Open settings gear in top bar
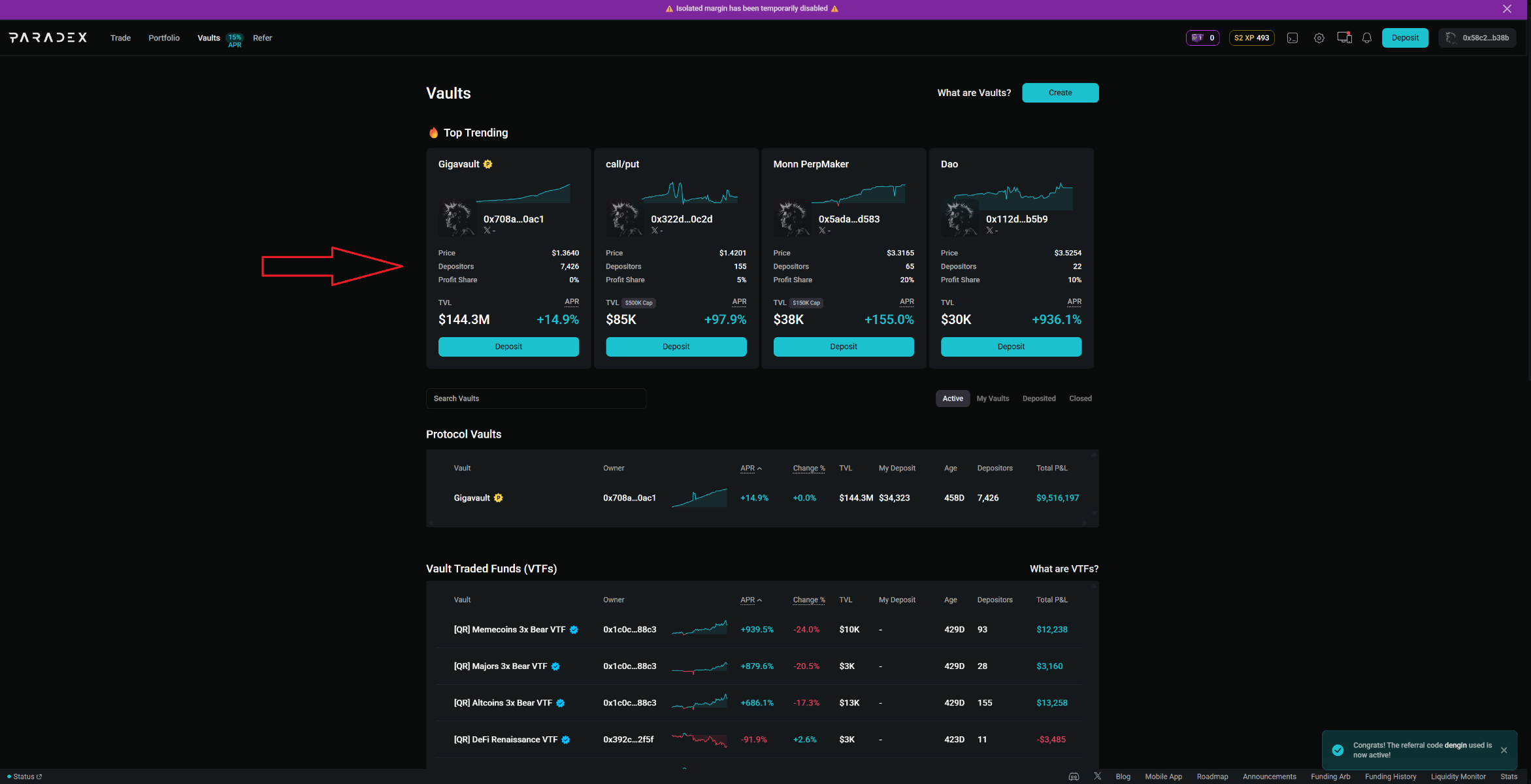Viewport: 1531px width, 784px height. click(x=1319, y=38)
